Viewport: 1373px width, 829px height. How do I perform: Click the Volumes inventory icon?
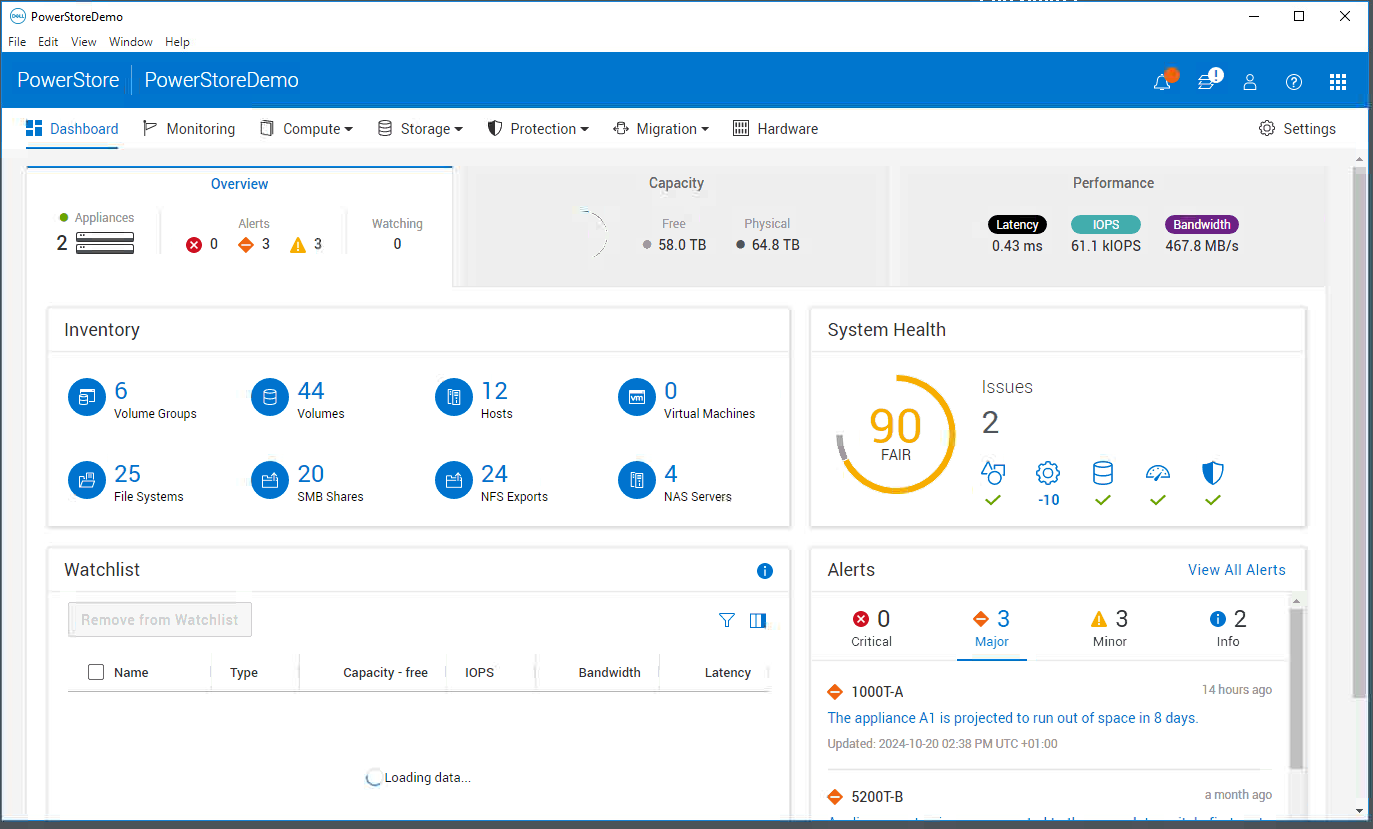click(269, 397)
